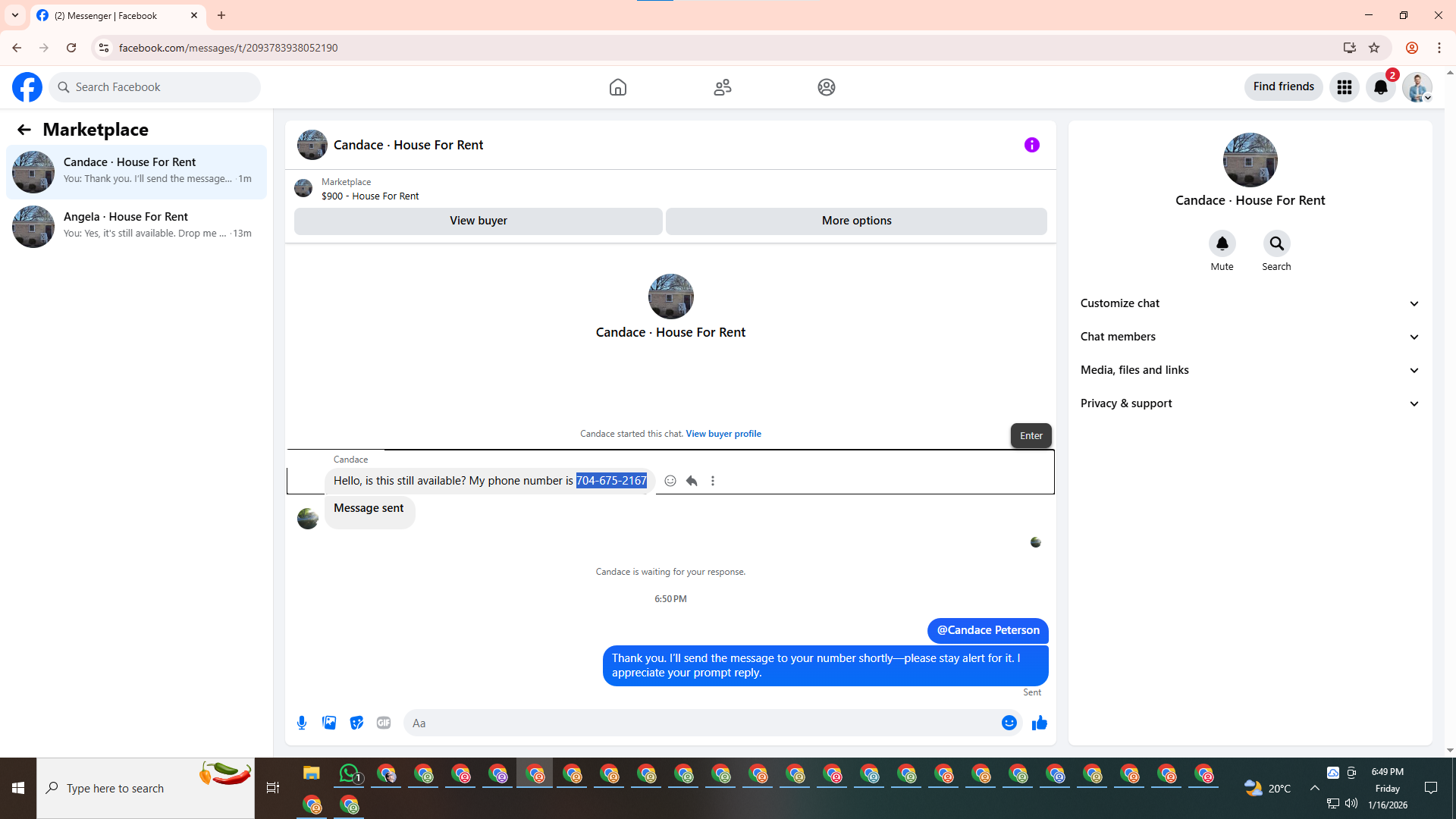1456x819 pixels.
Task: Reply to Candace's message with arrow icon
Action: pos(692,481)
